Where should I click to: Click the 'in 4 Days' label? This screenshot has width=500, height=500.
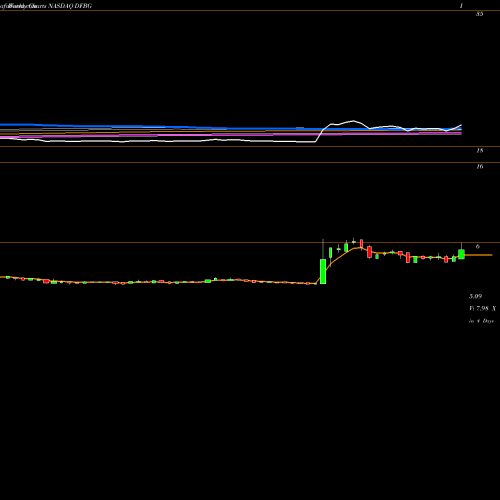[x=481, y=321]
